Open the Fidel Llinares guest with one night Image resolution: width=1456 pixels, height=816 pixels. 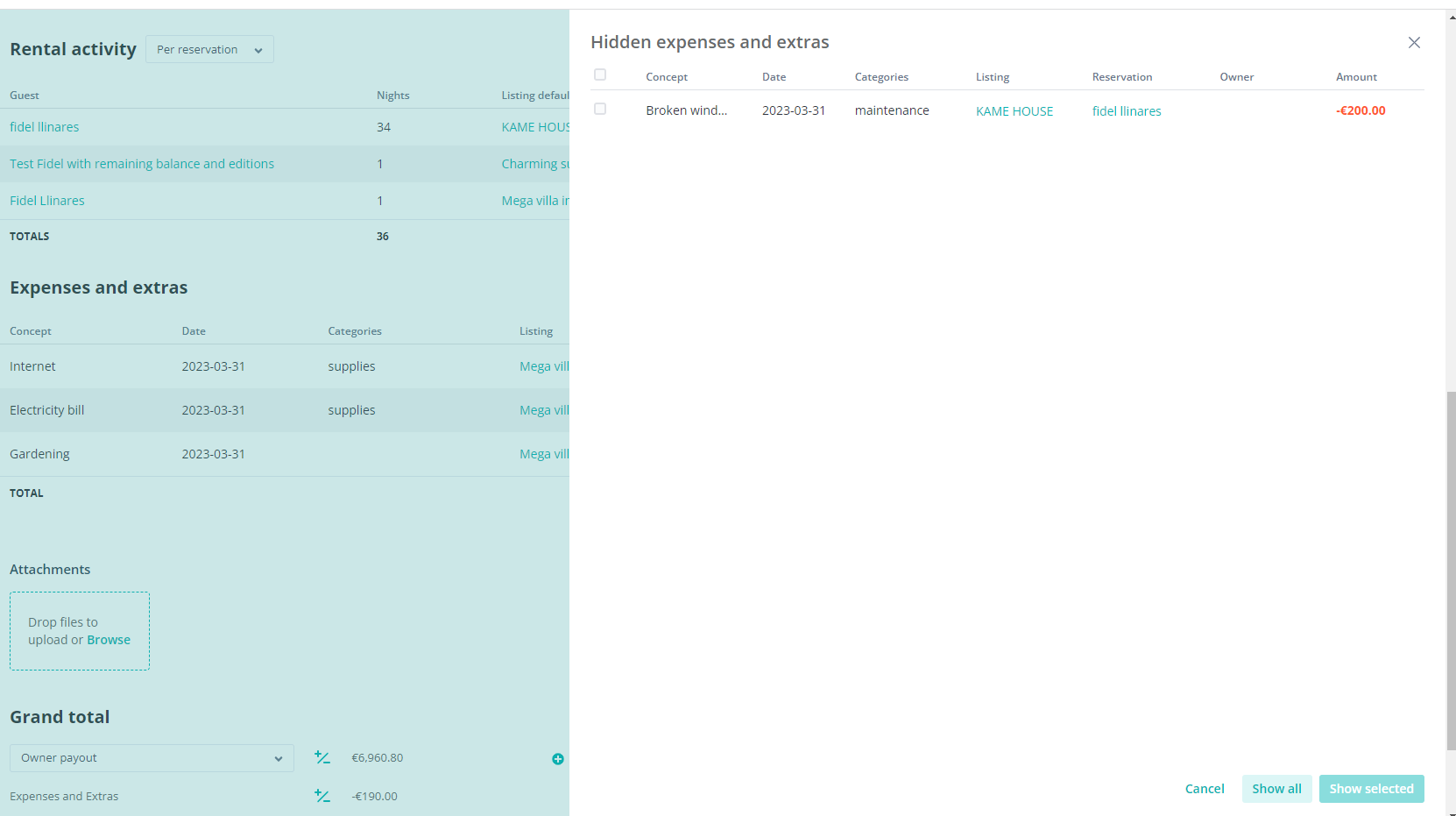[x=47, y=201]
